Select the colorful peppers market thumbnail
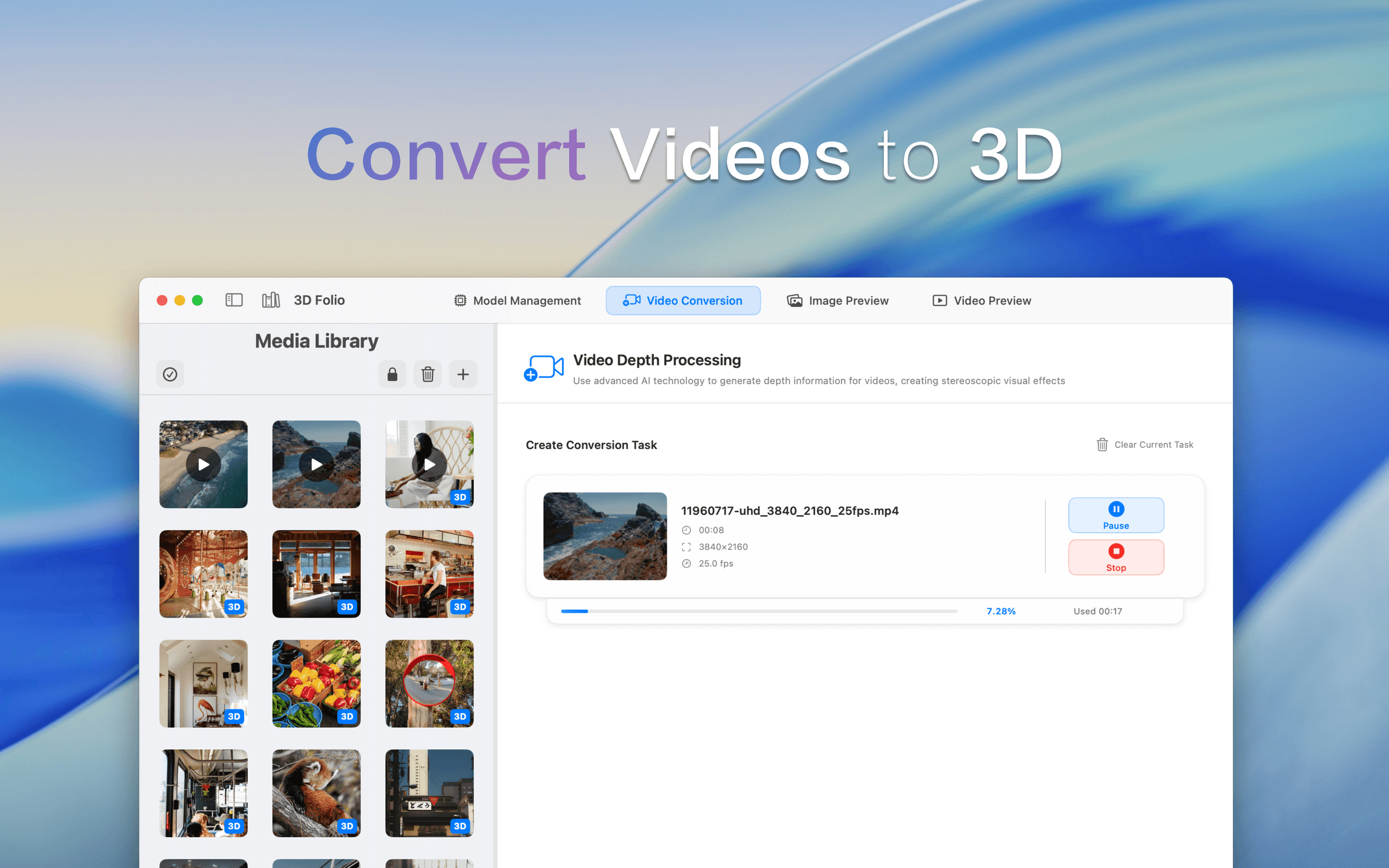This screenshot has width=1389, height=868. [x=316, y=683]
